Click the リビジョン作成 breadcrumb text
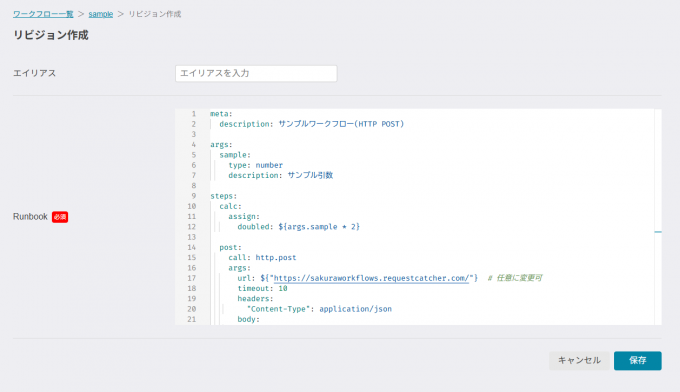This screenshot has height=392, width=680. tap(155, 14)
